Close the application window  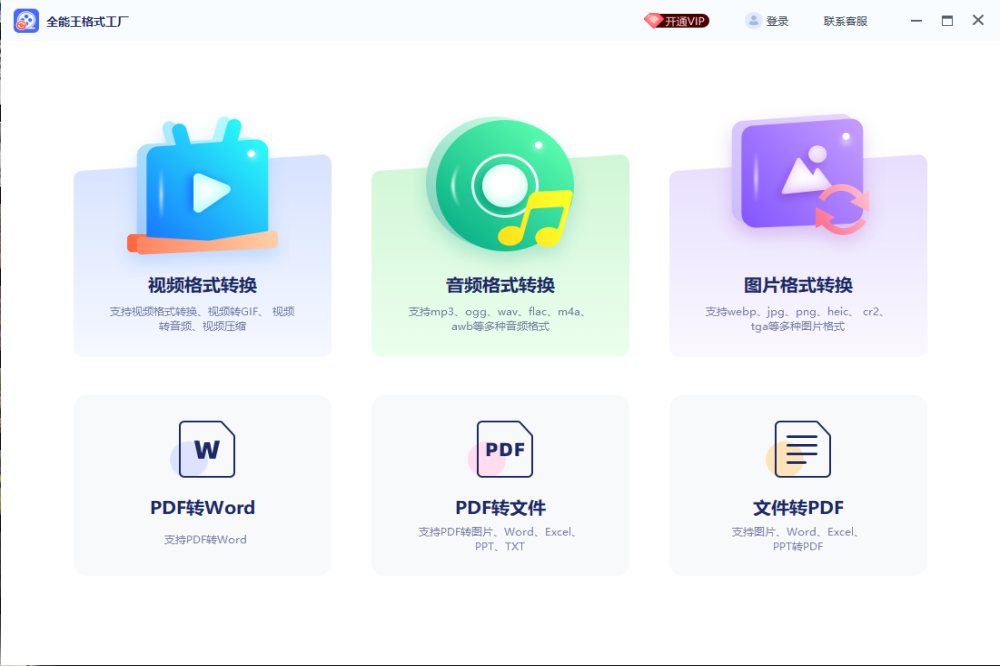click(978, 20)
